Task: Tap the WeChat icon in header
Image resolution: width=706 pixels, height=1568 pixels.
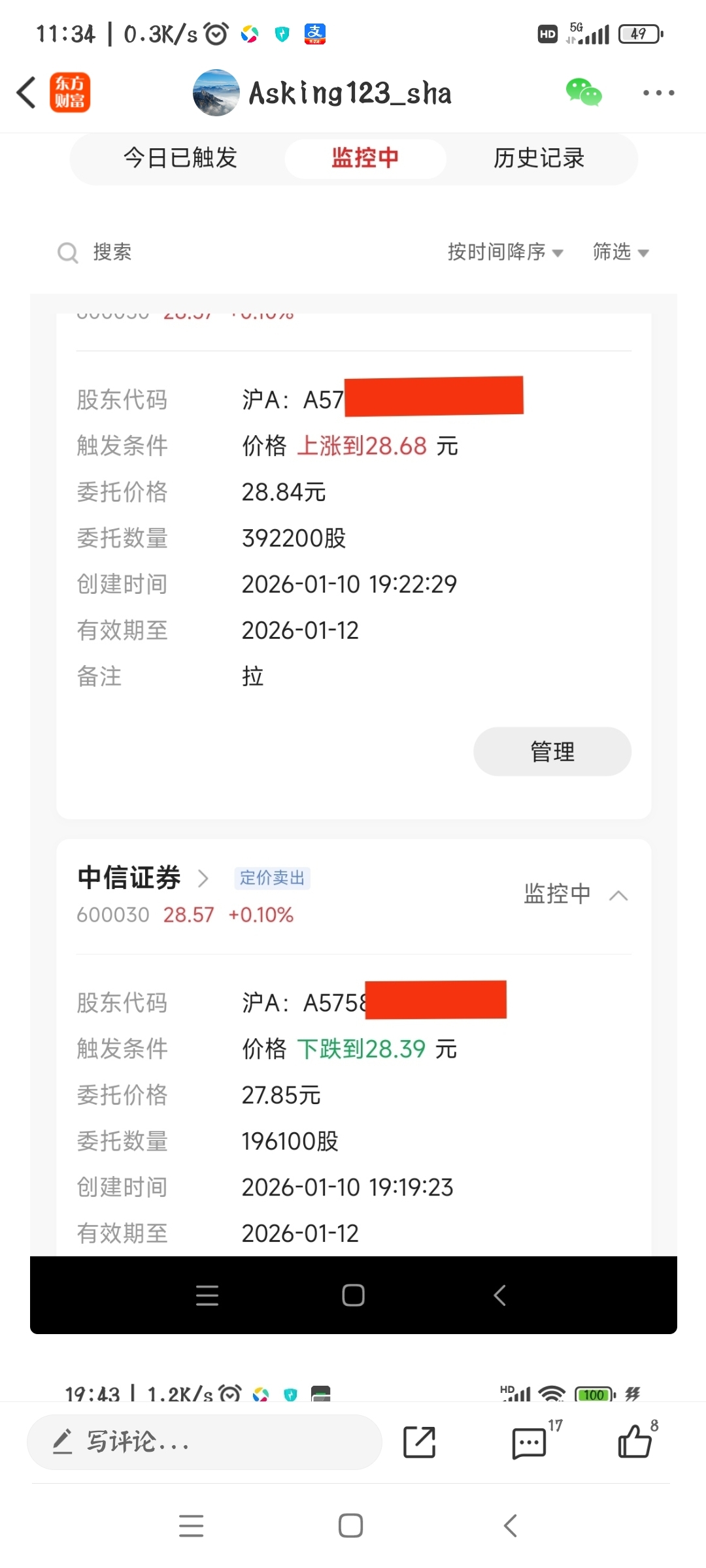Action: (x=583, y=92)
